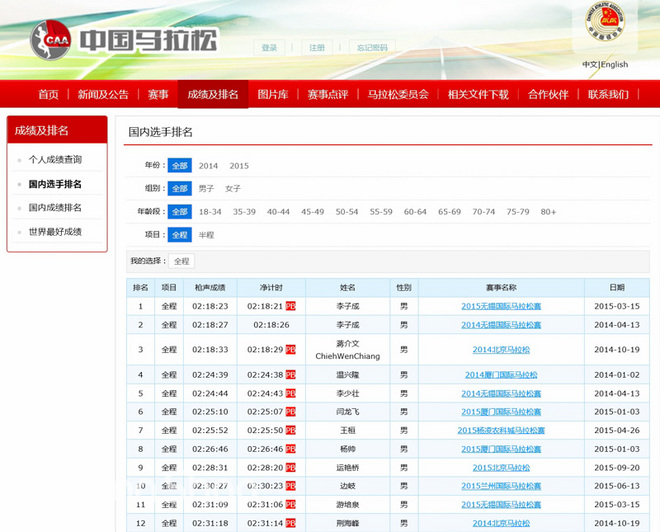Image resolution: width=660 pixels, height=532 pixels.
Task: Open 2015厦门国际马拉松赛 link in rank 6 row
Action: [501, 412]
